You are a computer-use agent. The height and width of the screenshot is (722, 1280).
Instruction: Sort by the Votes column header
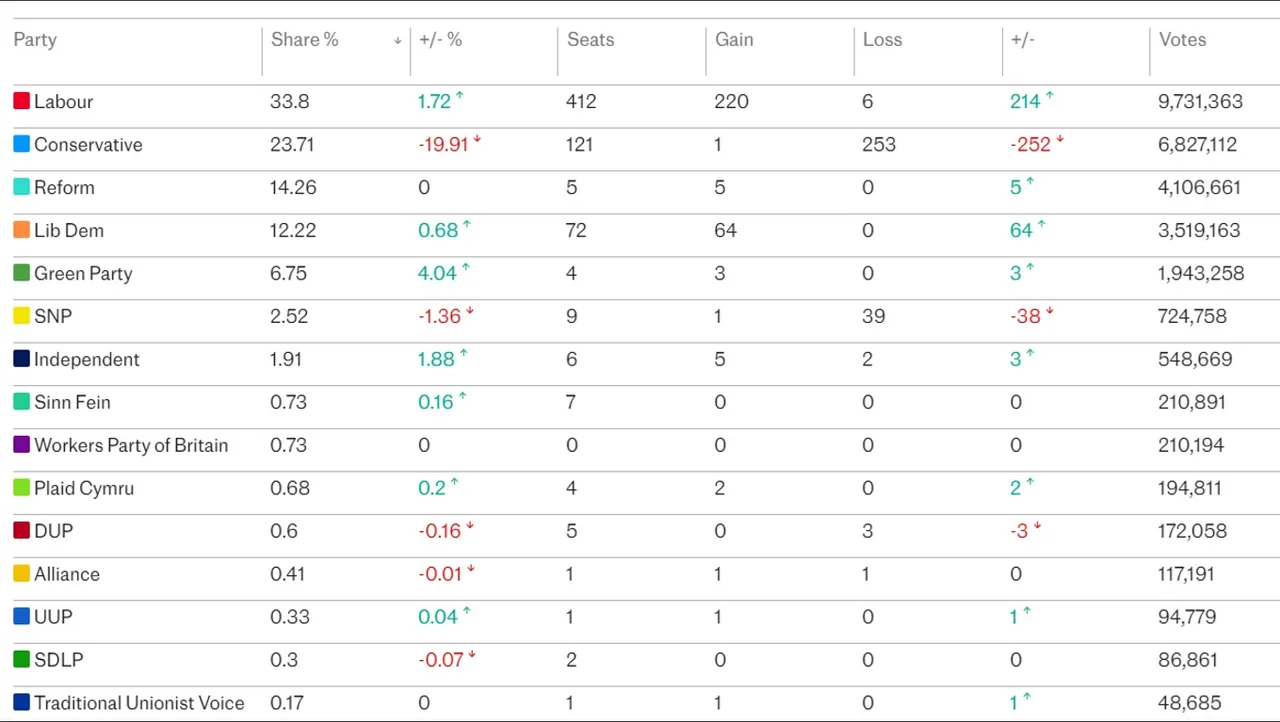1183,40
